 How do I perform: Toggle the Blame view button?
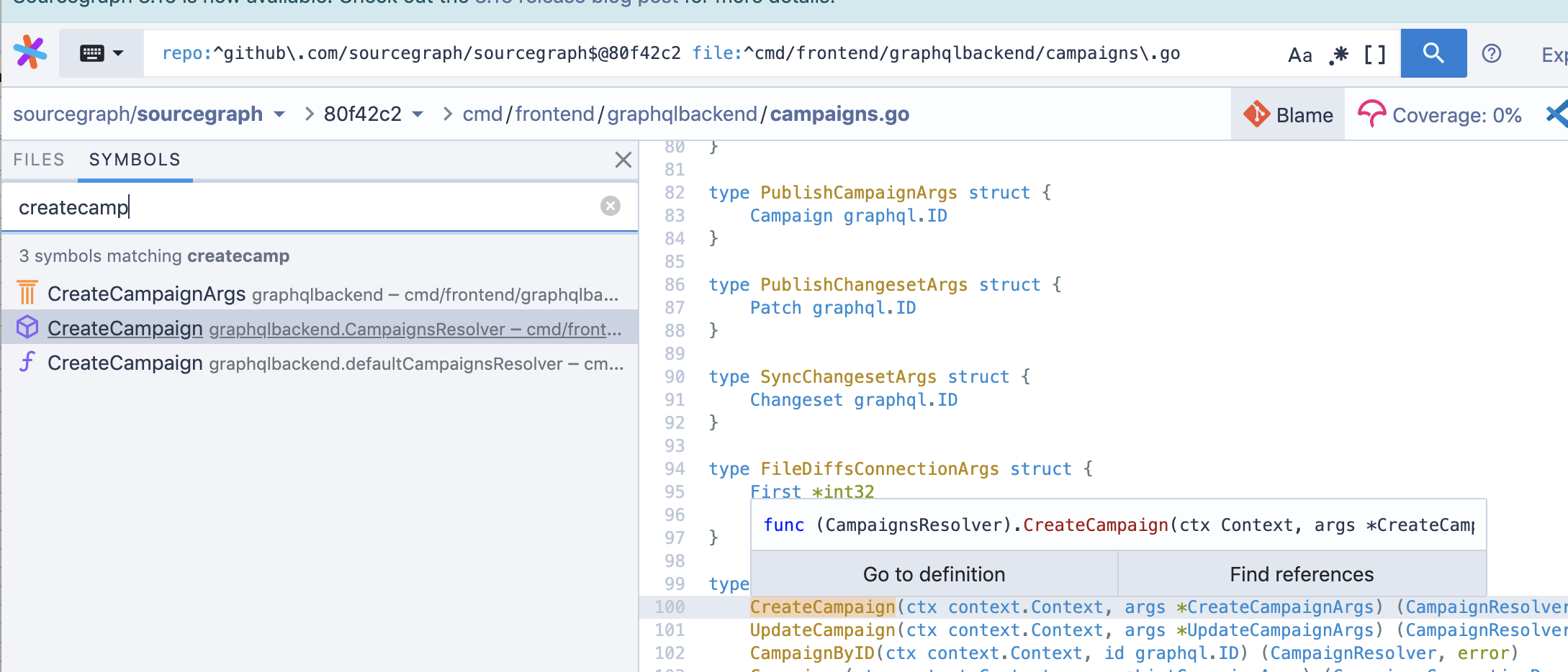coord(1288,114)
